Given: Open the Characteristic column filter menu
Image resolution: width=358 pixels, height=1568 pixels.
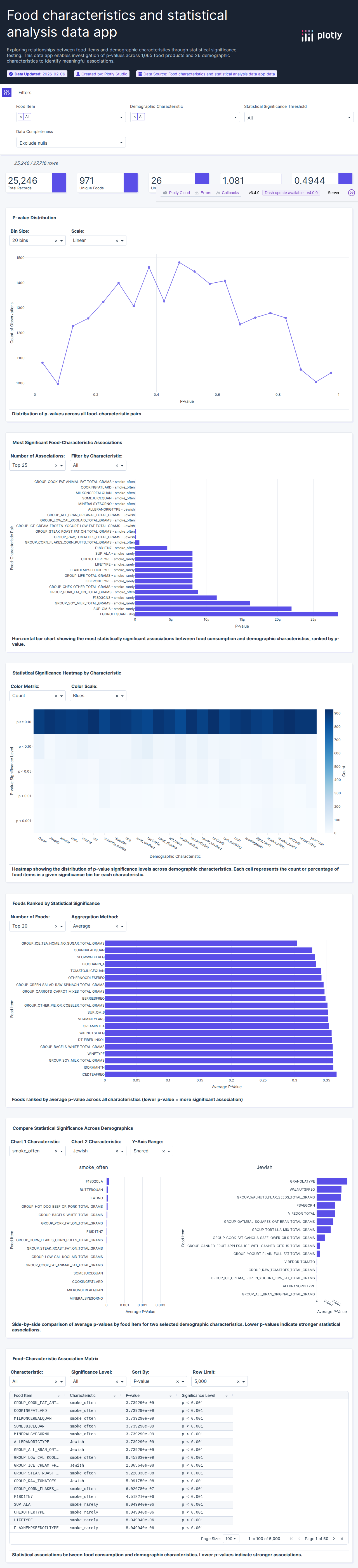Looking at the screenshot, I should pyautogui.click(x=115, y=1396).
